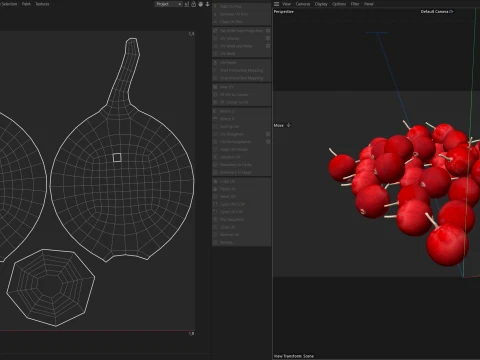
Task: Run the Reset UV command
Action: click(241, 197)
